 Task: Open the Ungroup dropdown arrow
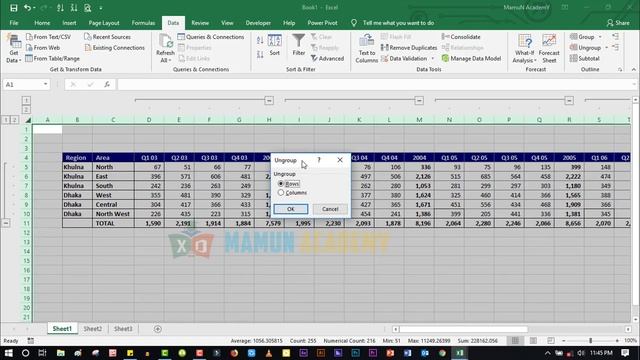coord(607,48)
